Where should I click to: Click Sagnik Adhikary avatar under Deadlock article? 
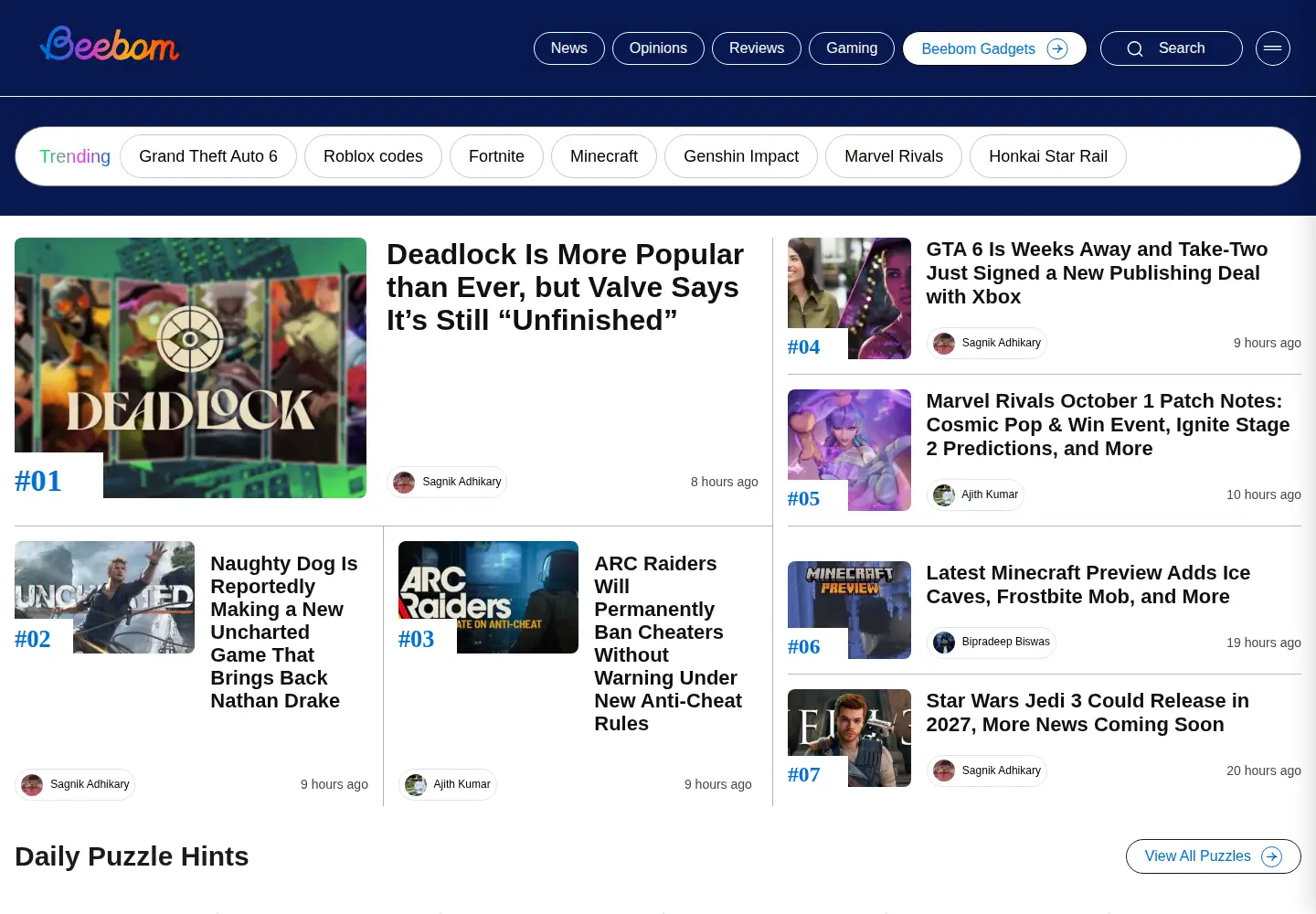pyautogui.click(x=404, y=482)
